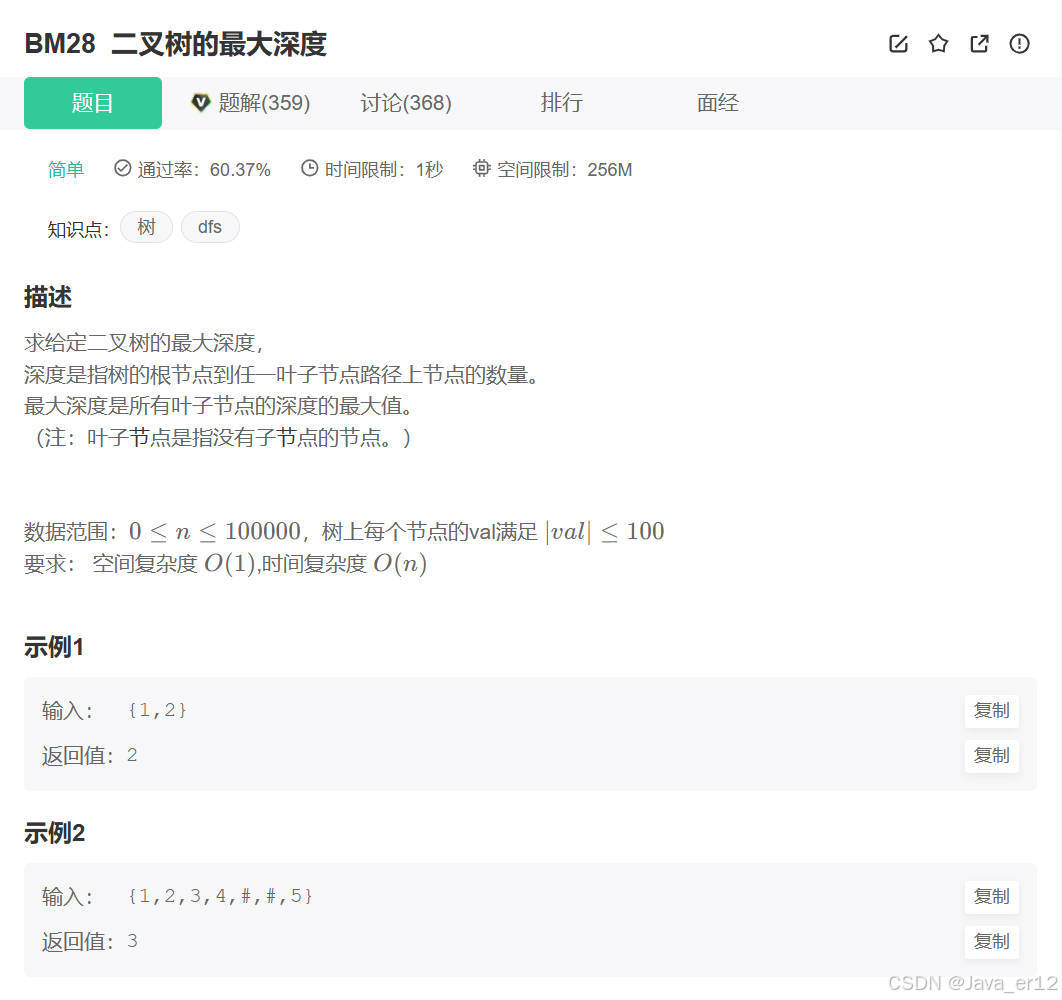Click the clock icon beside 时间限制

coord(308,169)
